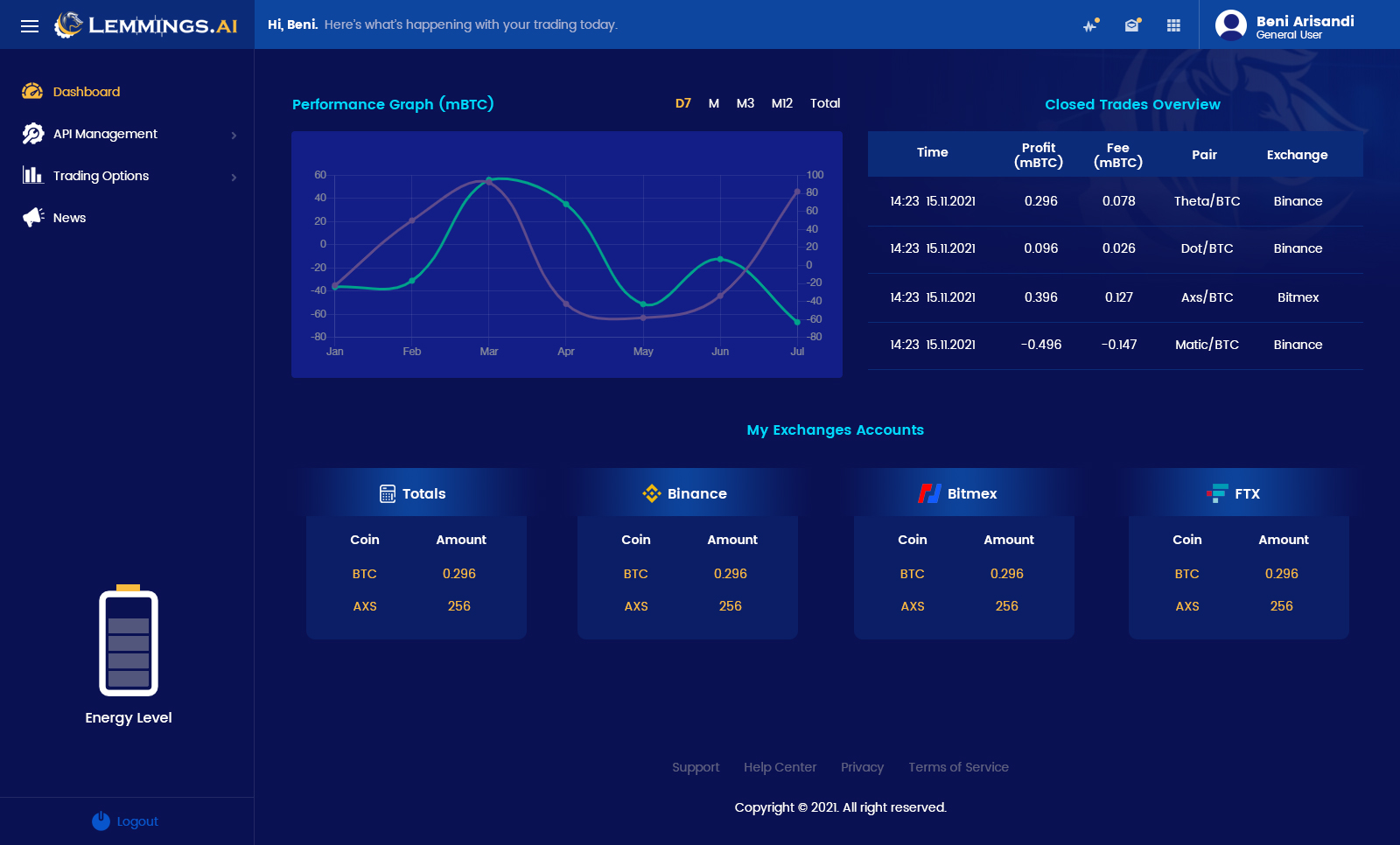Click 256 amount in FTX card

(1282, 606)
